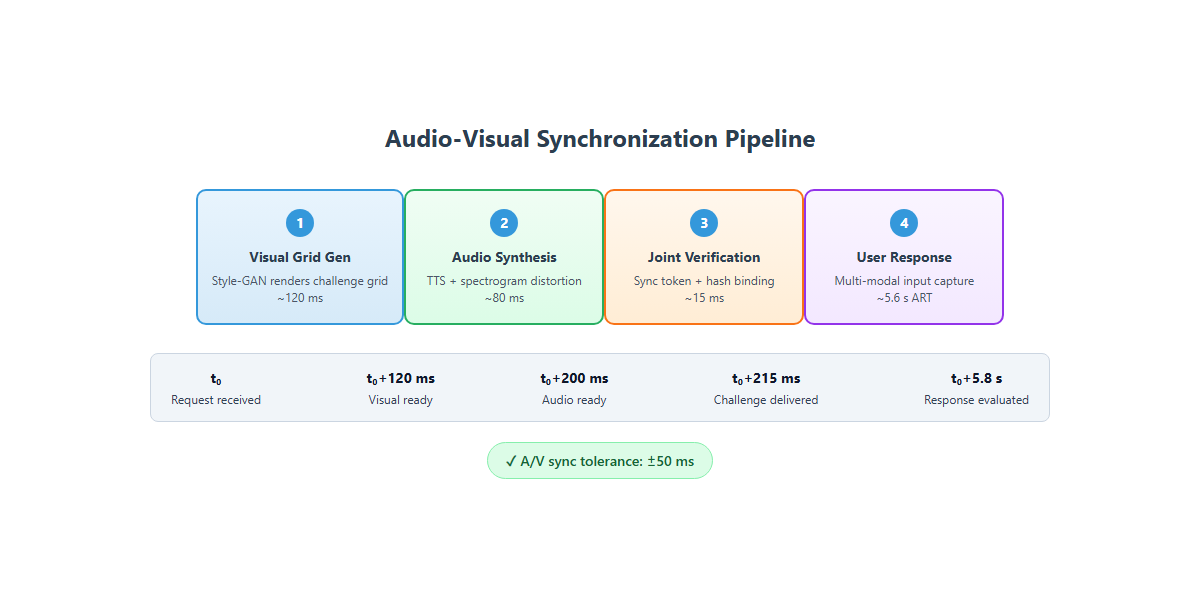The image size is (1200, 600).
Task: Click the step 3 number badge
Action: point(704,223)
